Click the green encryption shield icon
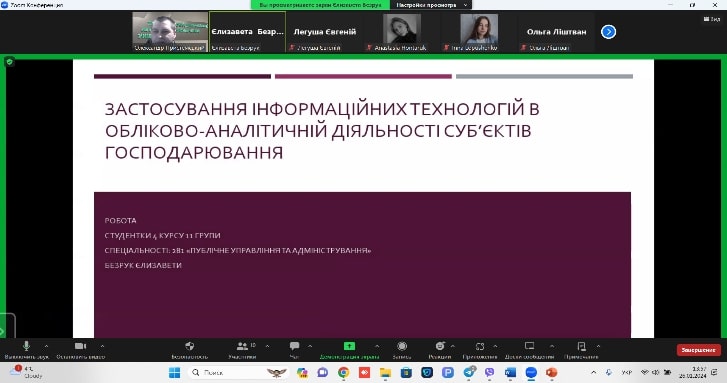727x383 pixels. pos(9,62)
